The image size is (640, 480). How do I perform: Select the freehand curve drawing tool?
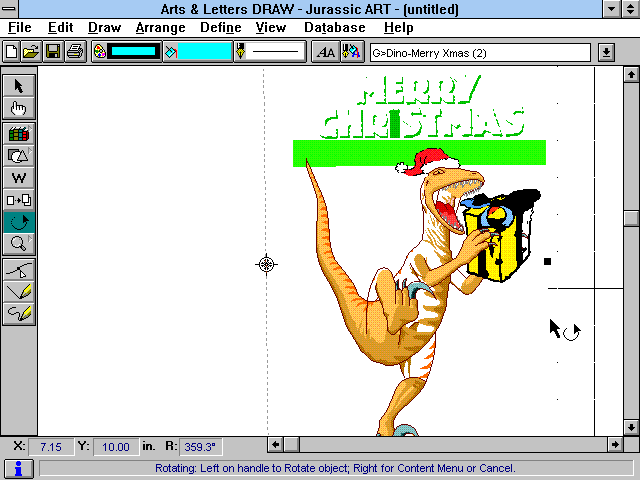coord(19,313)
